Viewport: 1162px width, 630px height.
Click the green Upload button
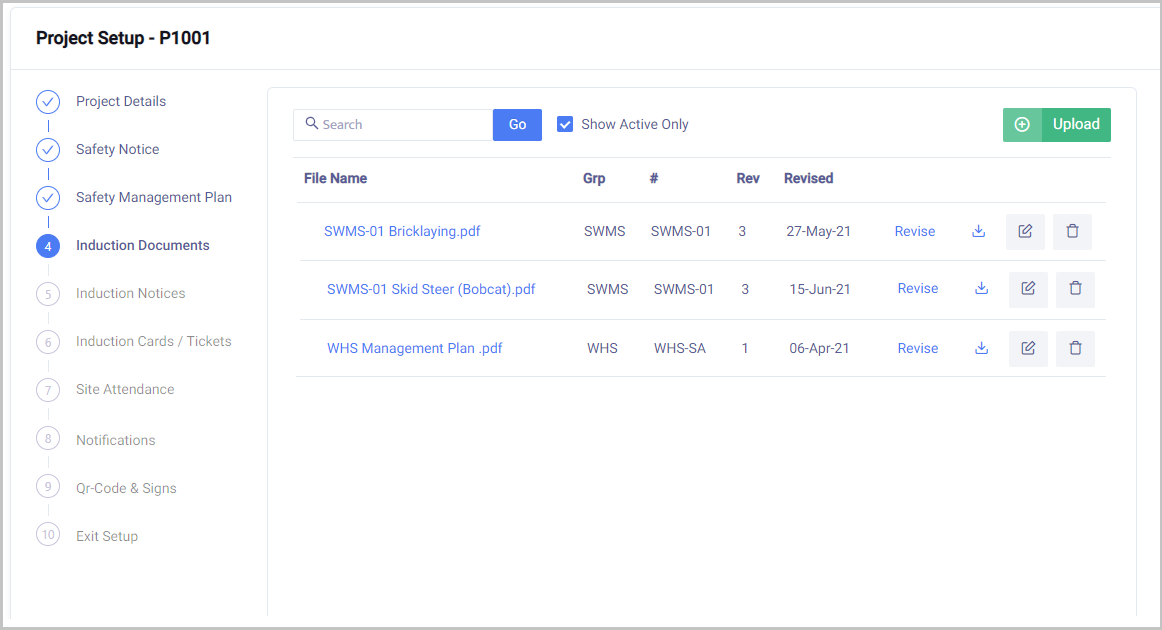(x=1057, y=125)
